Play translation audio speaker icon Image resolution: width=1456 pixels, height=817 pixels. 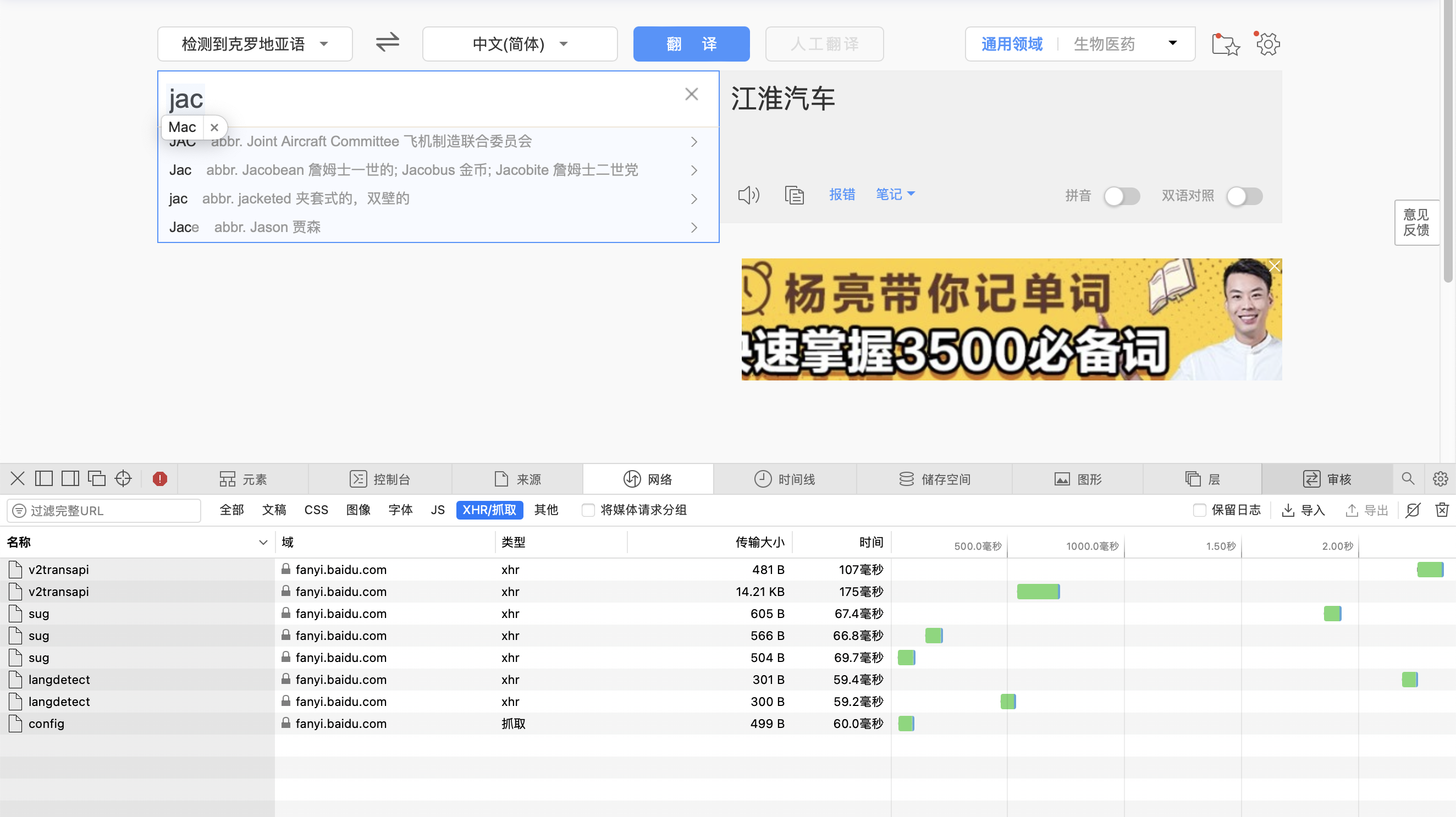pyautogui.click(x=748, y=196)
